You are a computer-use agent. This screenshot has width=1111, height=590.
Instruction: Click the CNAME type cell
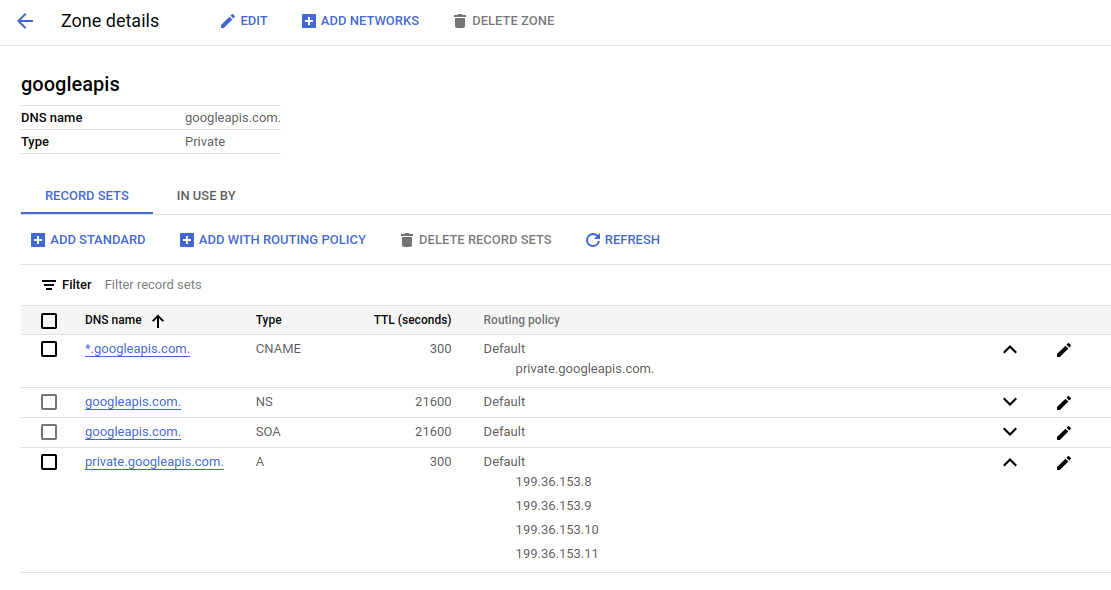[x=278, y=348]
